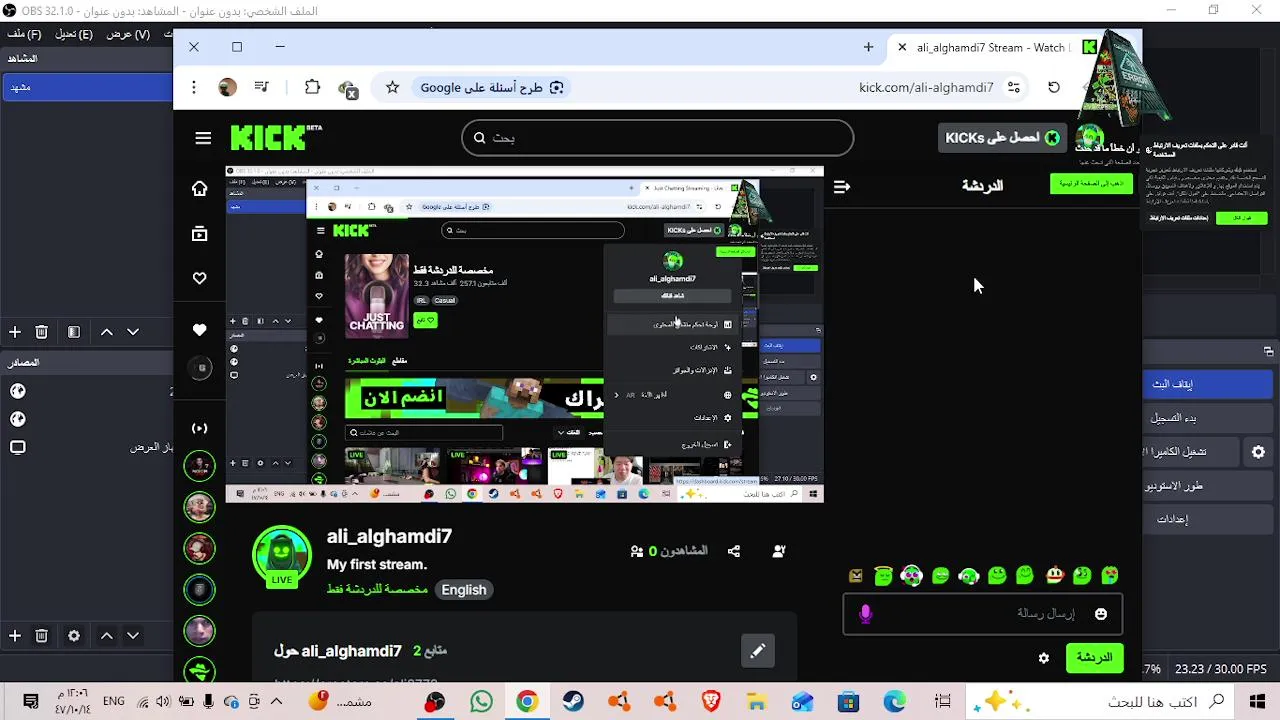Add a new scene in OBS Scenes dock
Screen dimensions: 1280x720
[15, 332]
